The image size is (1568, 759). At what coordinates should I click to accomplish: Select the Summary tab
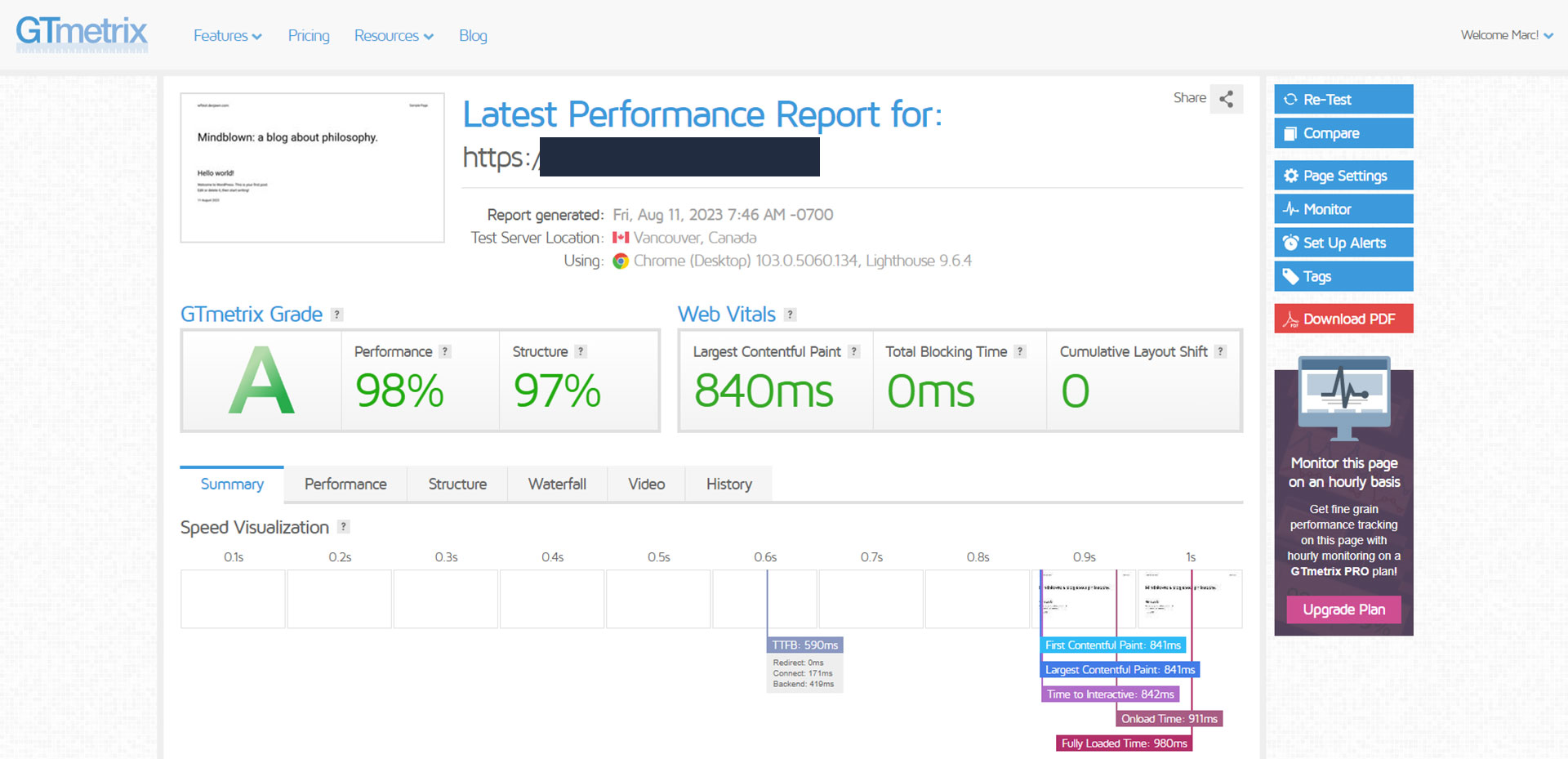tap(232, 484)
